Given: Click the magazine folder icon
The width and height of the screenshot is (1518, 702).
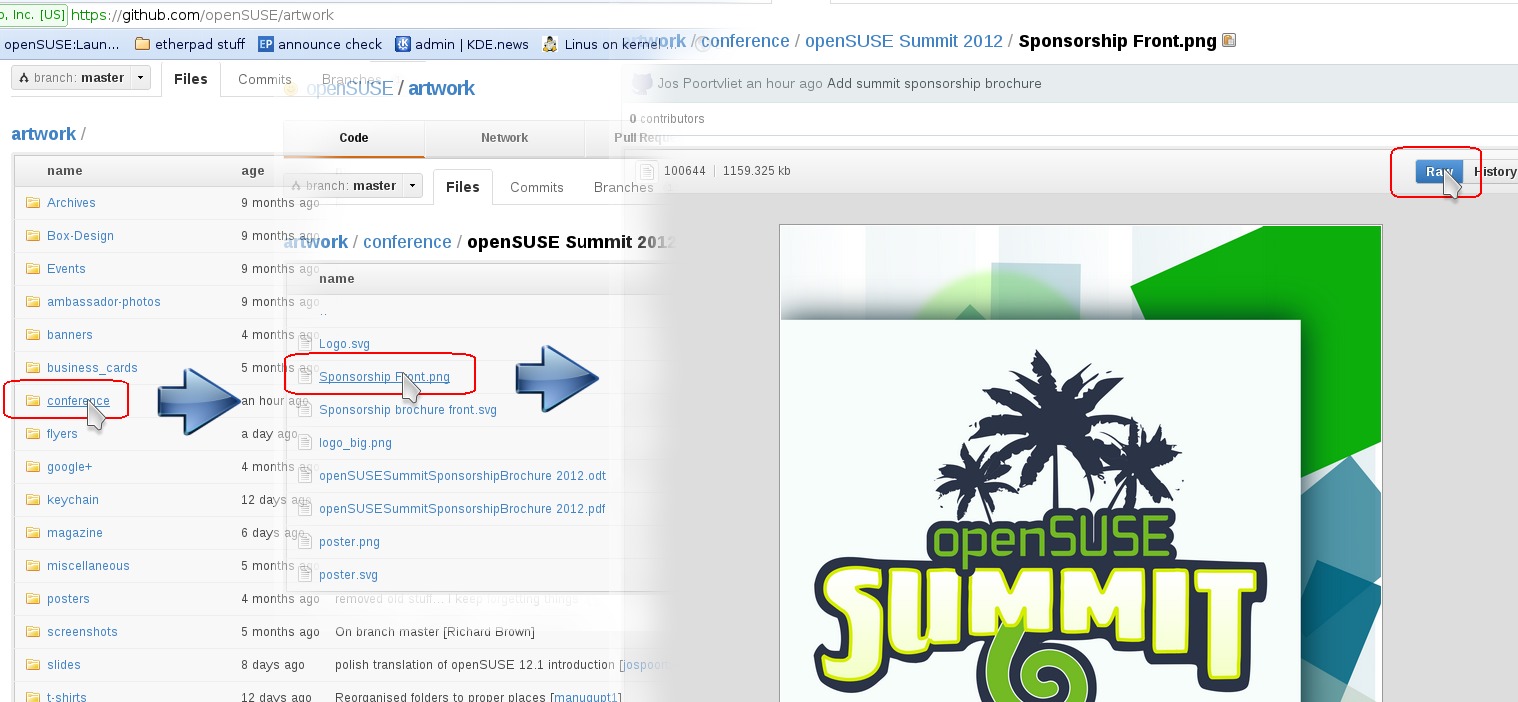Looking at the screenshot, I should [33, 533].
